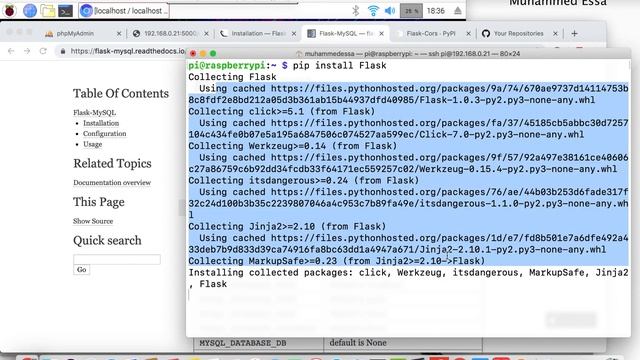Maximize terminal with green button
The width and height of the screenshot is (640, 360).
click(213, 53)
